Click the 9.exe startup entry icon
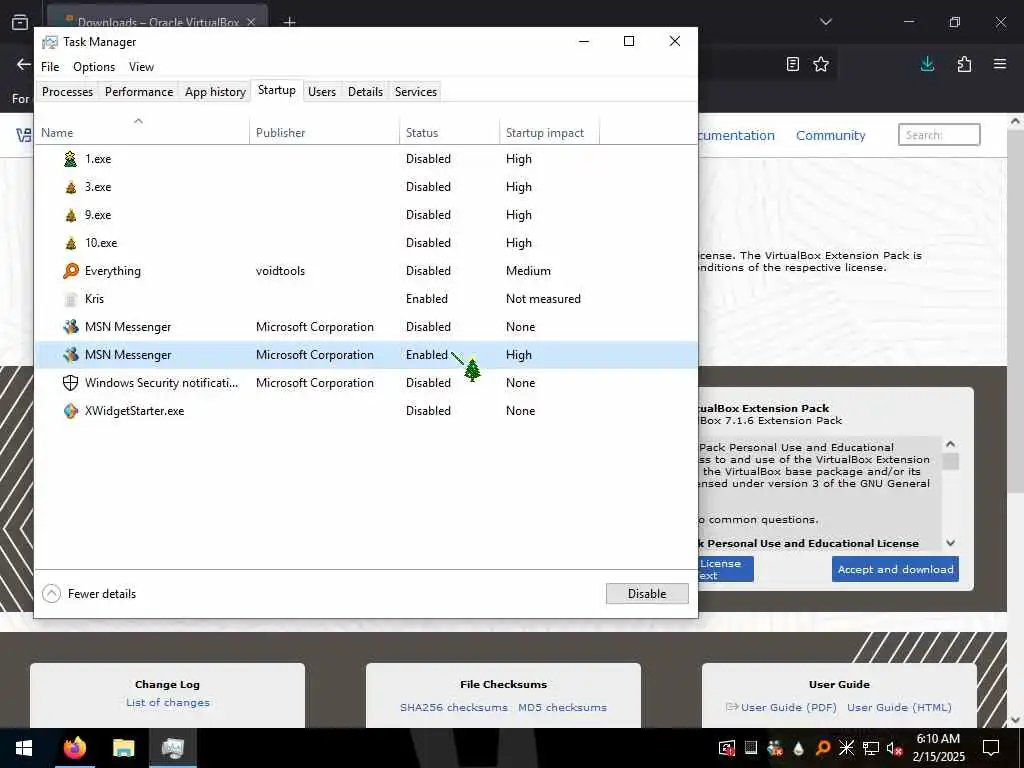Viewport: 1024px width, 768px height. click(x=71, y=215)
